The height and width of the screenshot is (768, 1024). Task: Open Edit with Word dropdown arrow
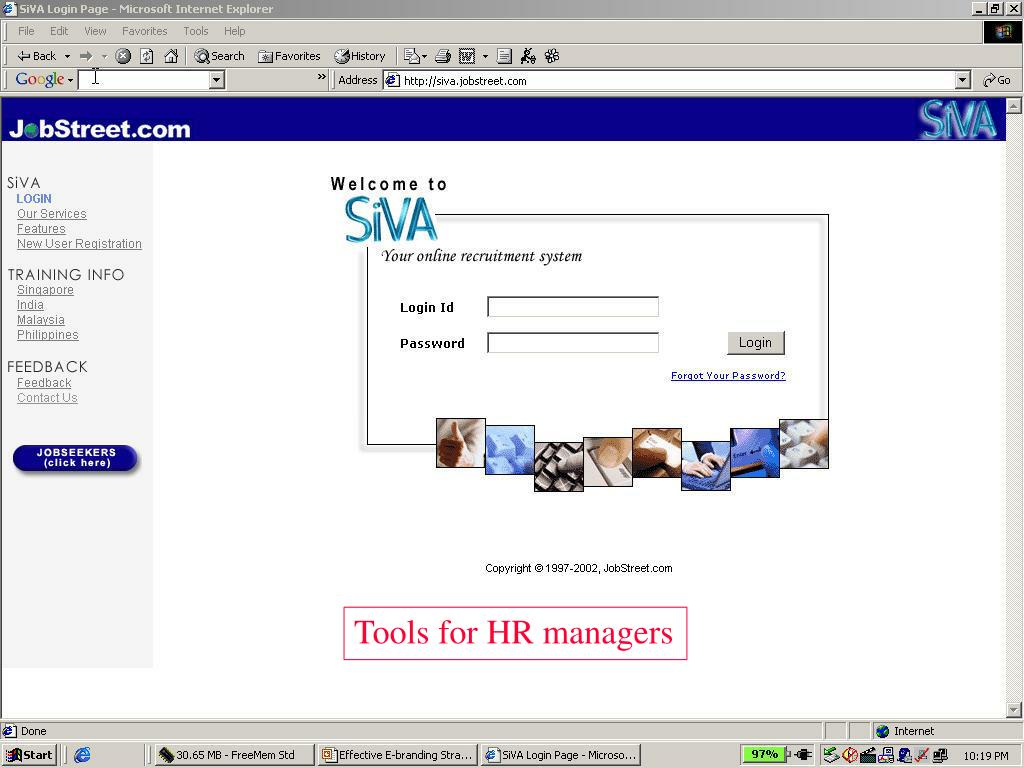(485, 56)
